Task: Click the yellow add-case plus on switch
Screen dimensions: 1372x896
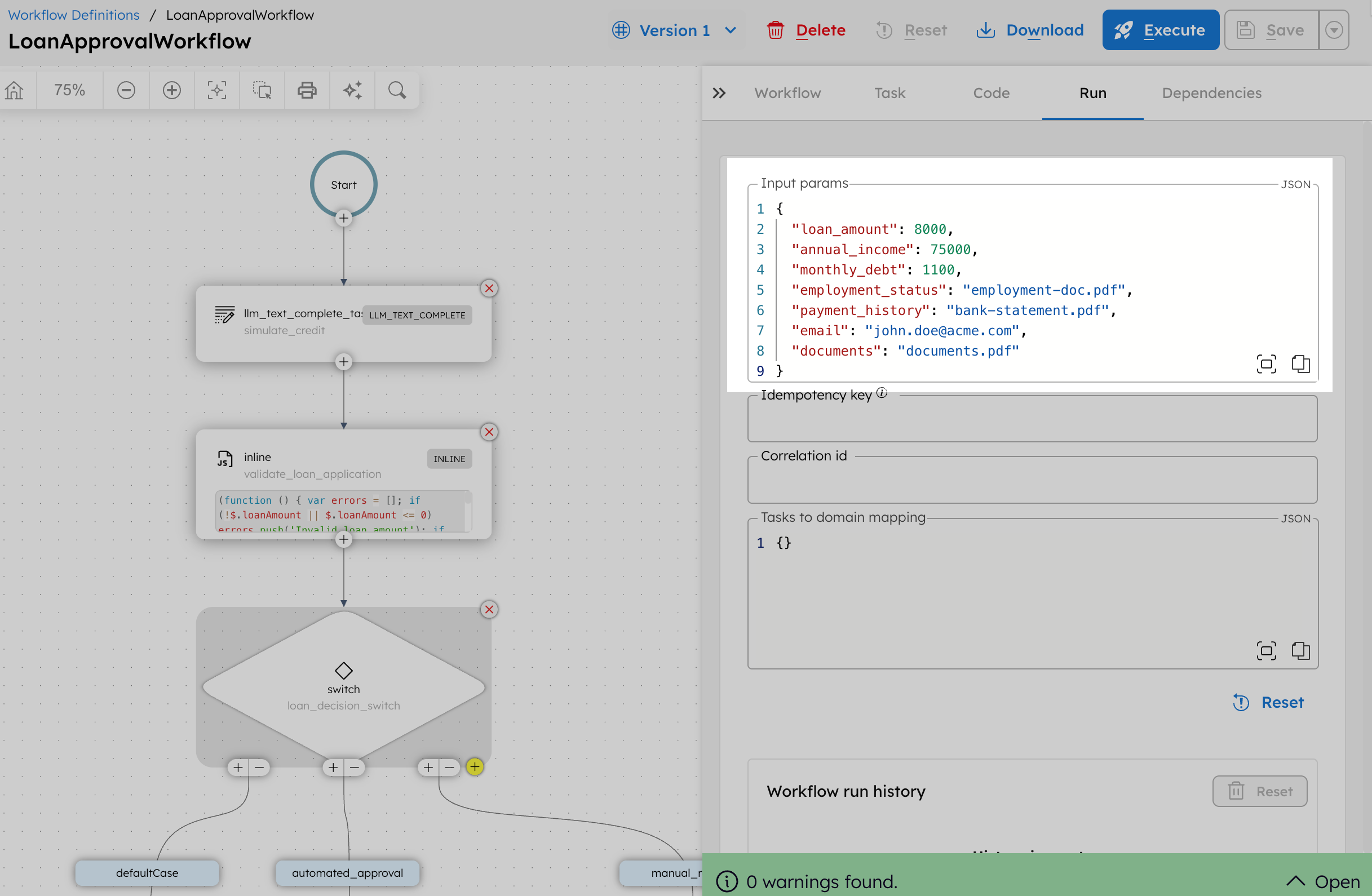Action: click(475, 767)
